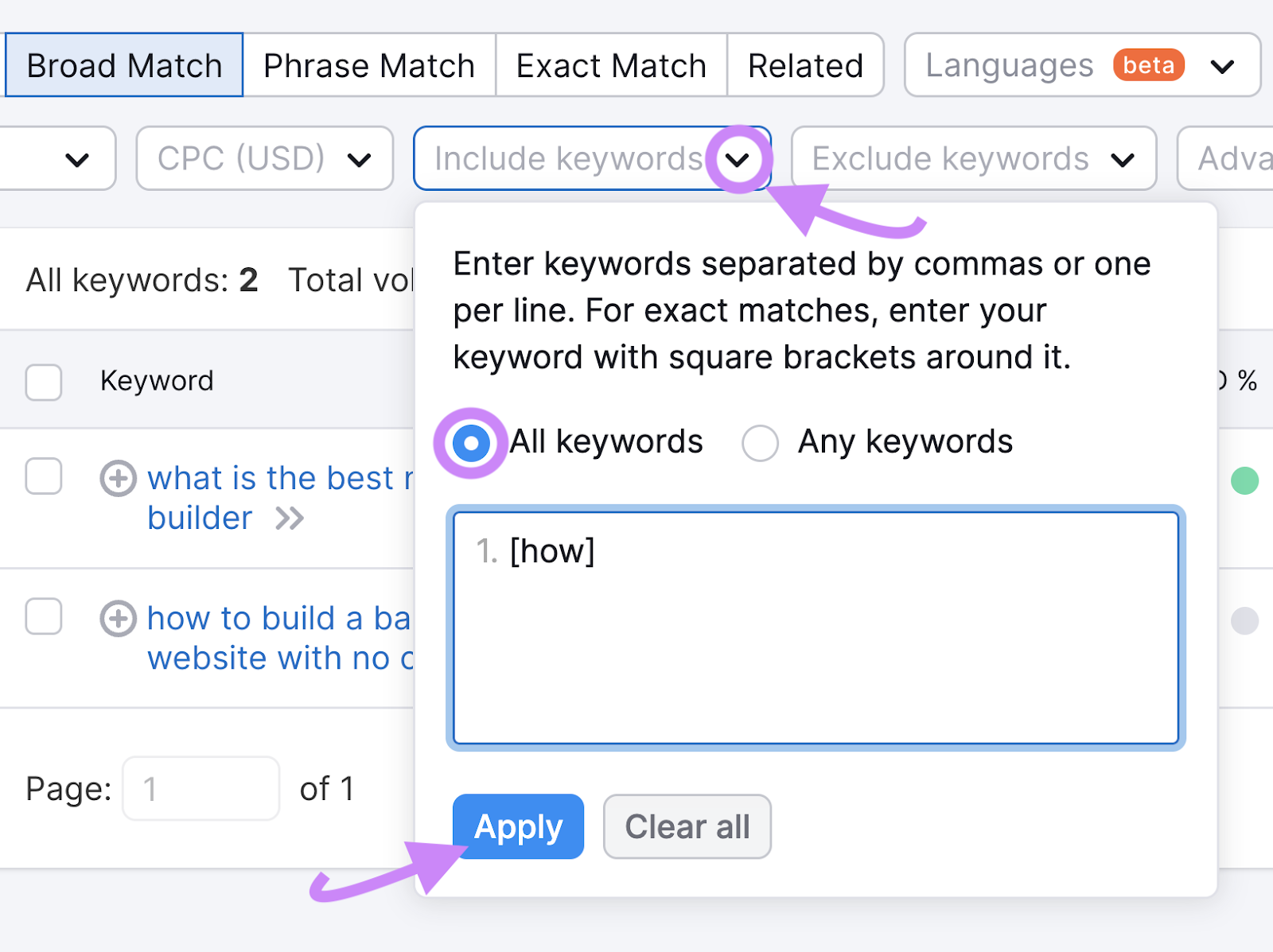Click the page number input field

tap(200, 788)
